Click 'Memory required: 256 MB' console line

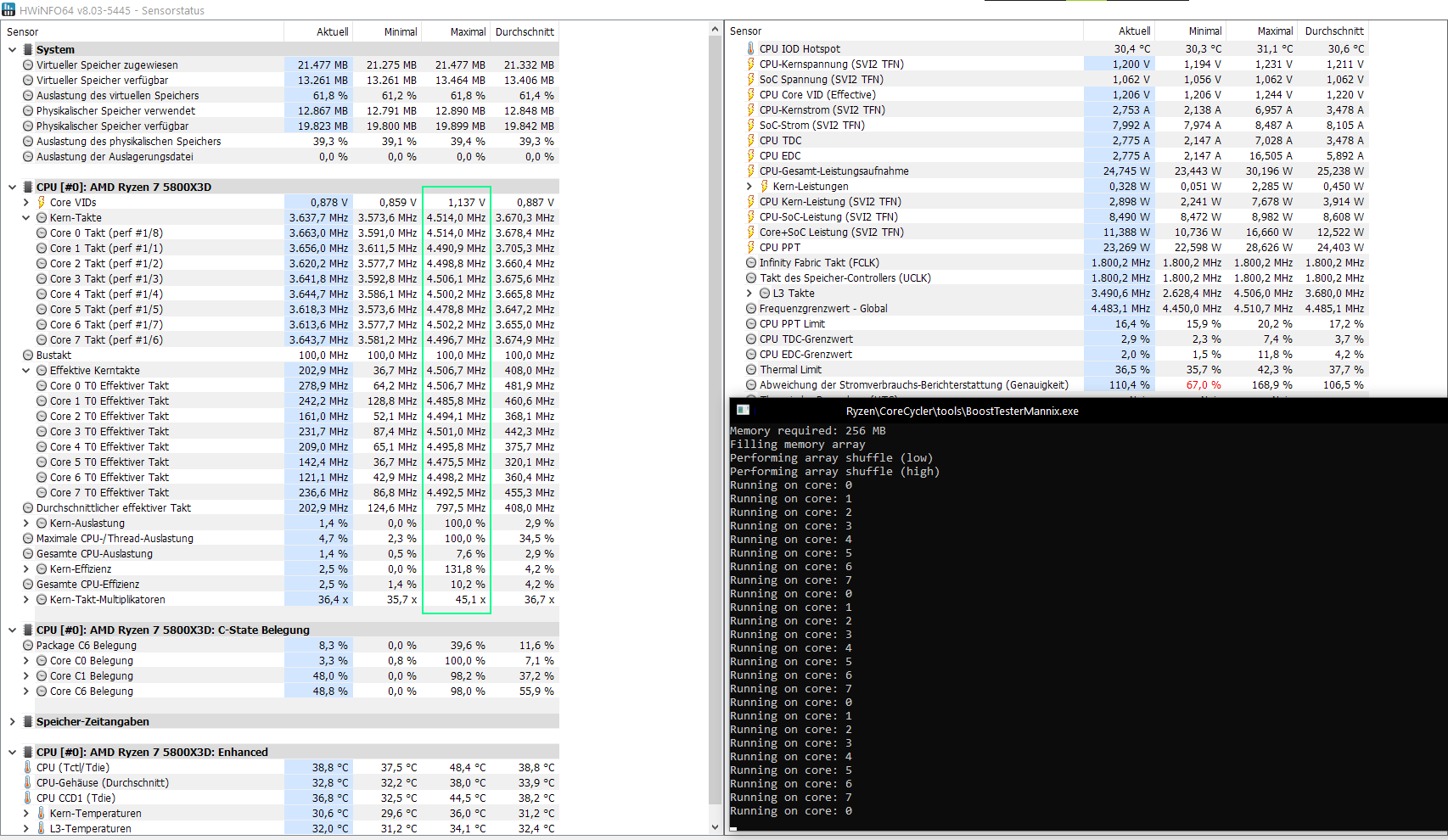tap(807, 430)
